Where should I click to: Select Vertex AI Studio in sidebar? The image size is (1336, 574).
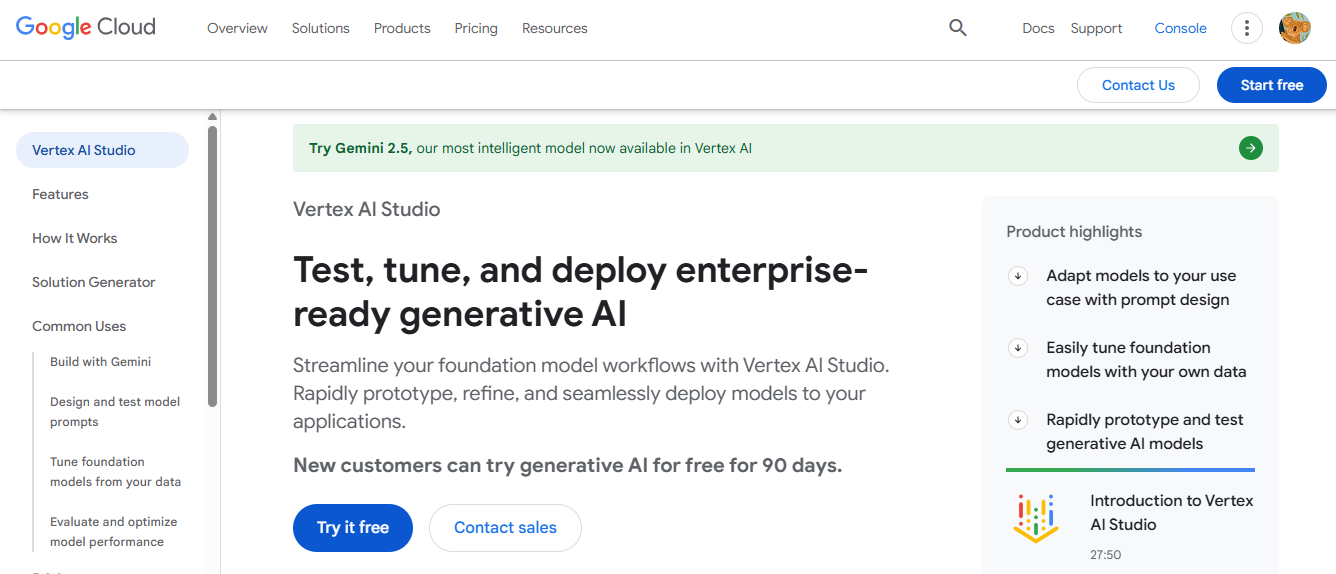(102, 150)
